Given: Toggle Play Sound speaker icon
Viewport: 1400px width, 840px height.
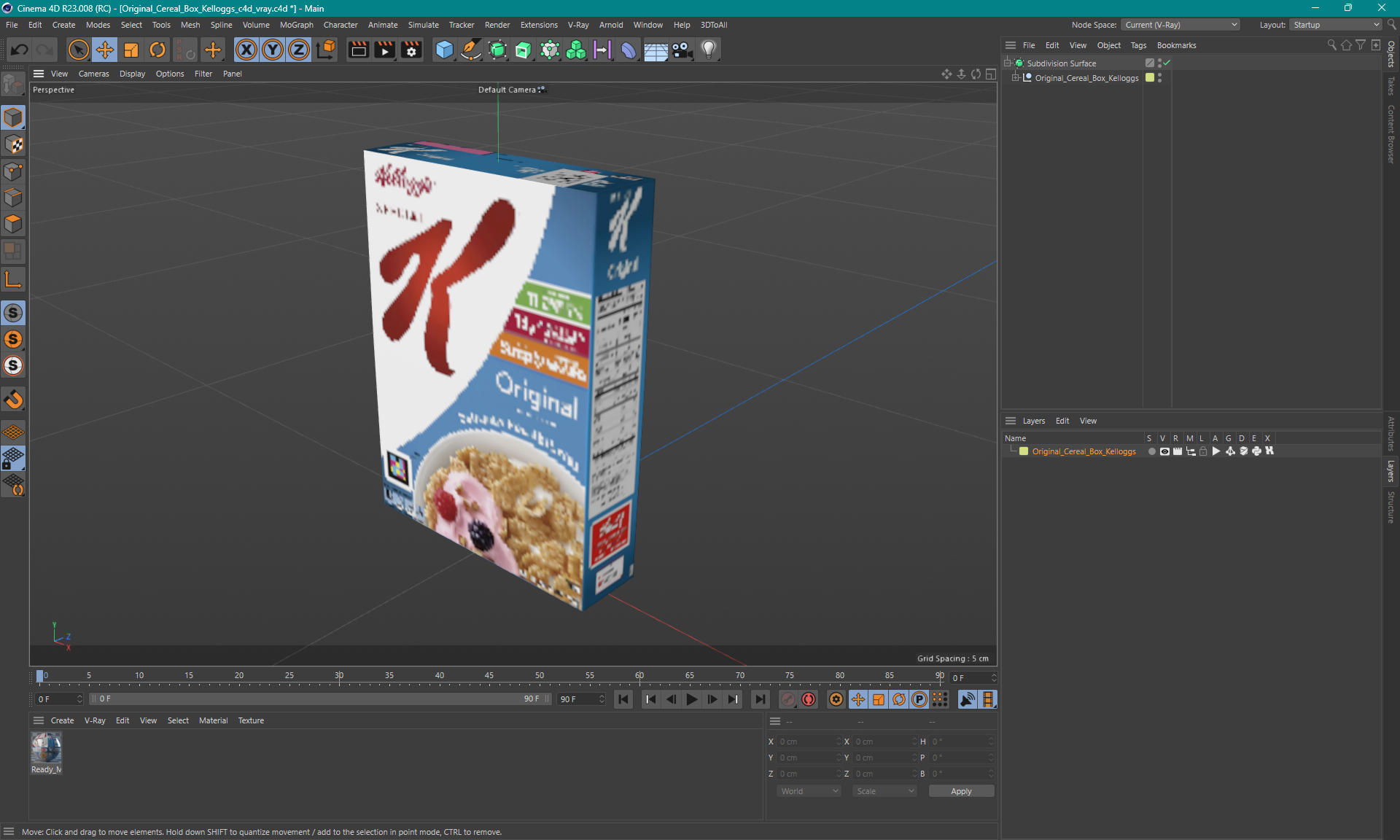Looking at the screenshot, I should tap(968, 699).
